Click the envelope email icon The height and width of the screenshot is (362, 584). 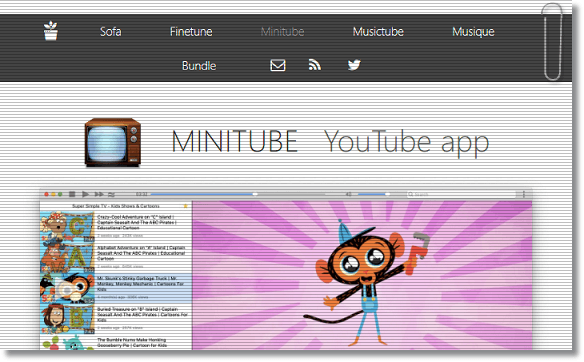click(x=278, y=66)
